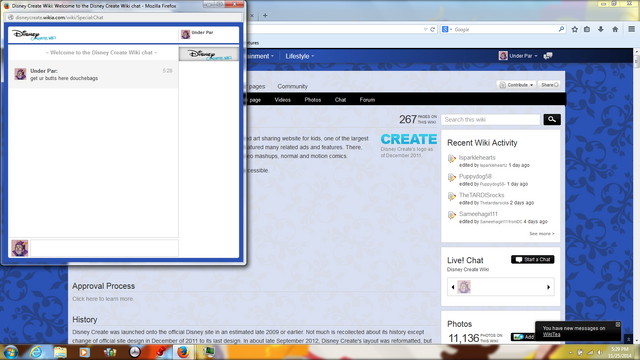Screen dimensions: 640x360
Task: Open the Windows Start orb
Action: point(10,352)
